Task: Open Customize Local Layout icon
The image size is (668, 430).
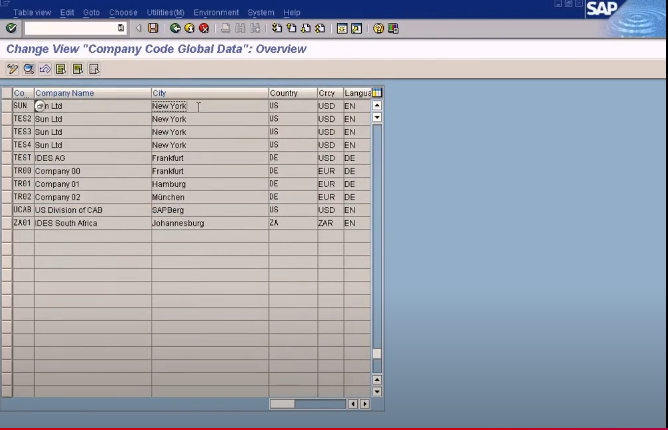Action: coord(393,29)
